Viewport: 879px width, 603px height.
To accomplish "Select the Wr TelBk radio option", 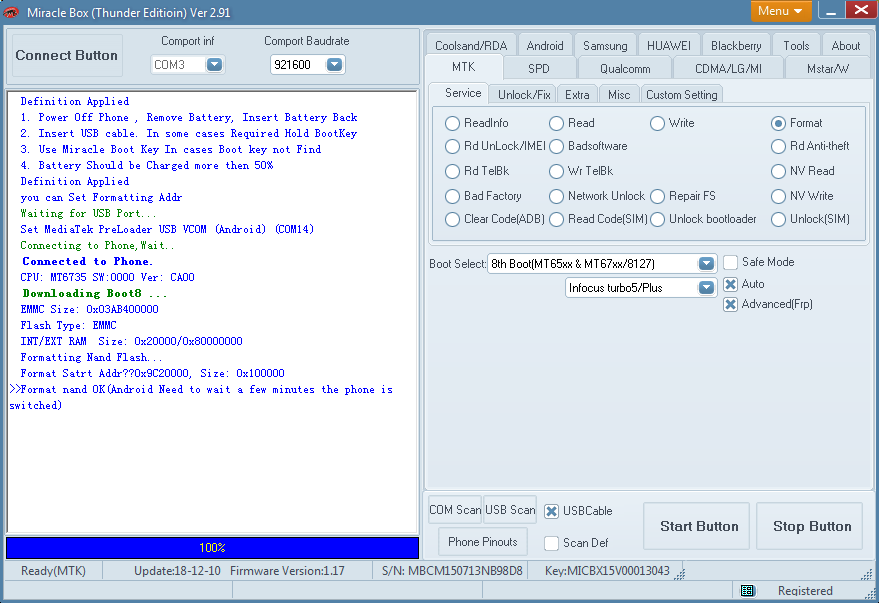I will tap(556, 171).
